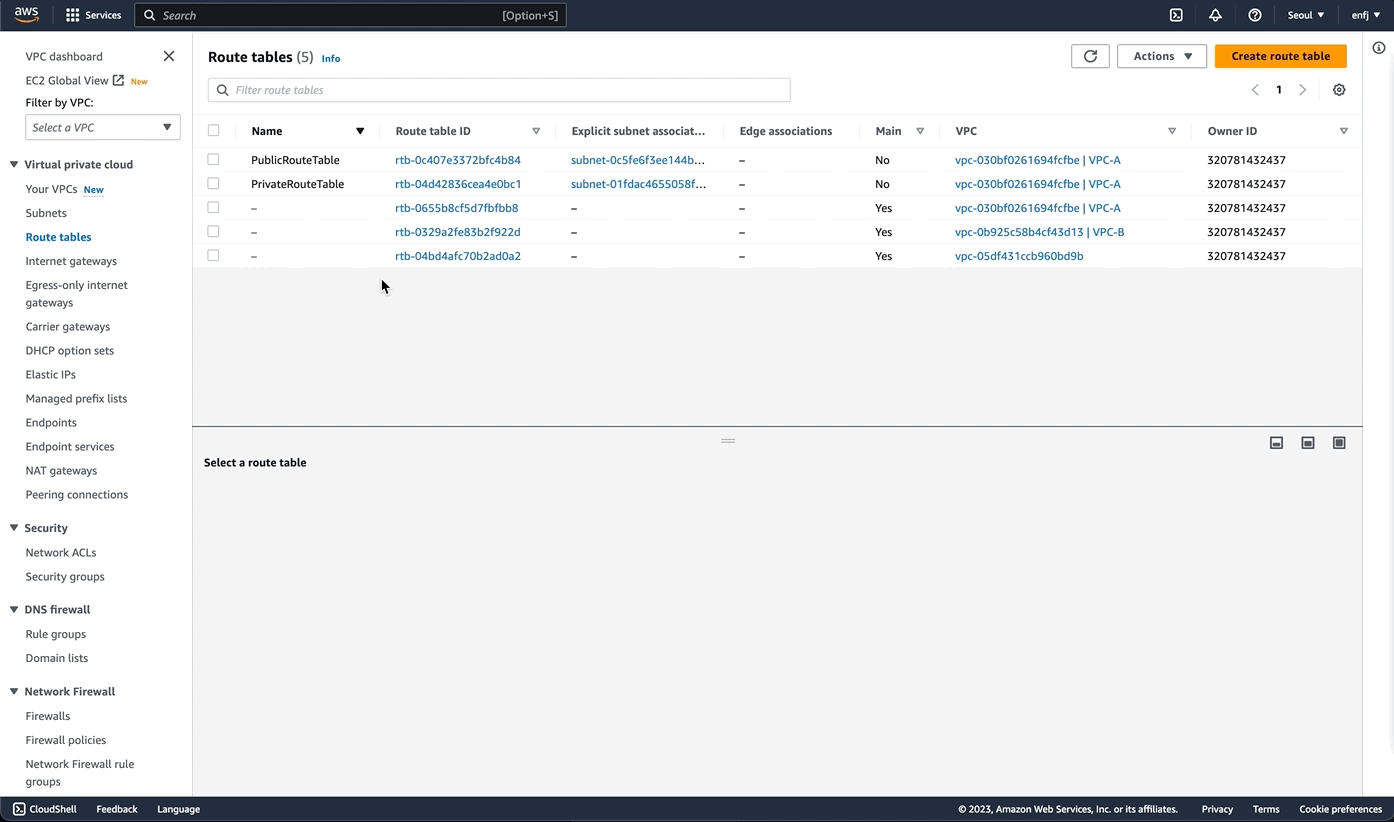The width and height of the screenshot is (1394, 822).
Task: Collapse the DNS firewall section
Action: tap(14, 609)
